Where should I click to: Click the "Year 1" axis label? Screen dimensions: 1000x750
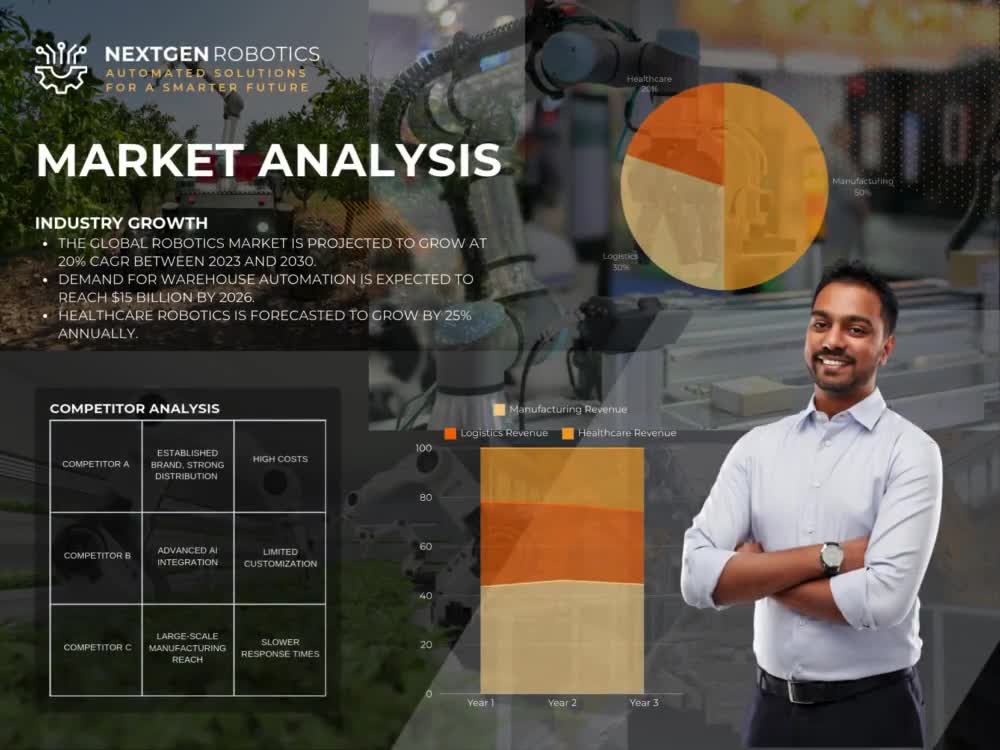click(481, 703)
